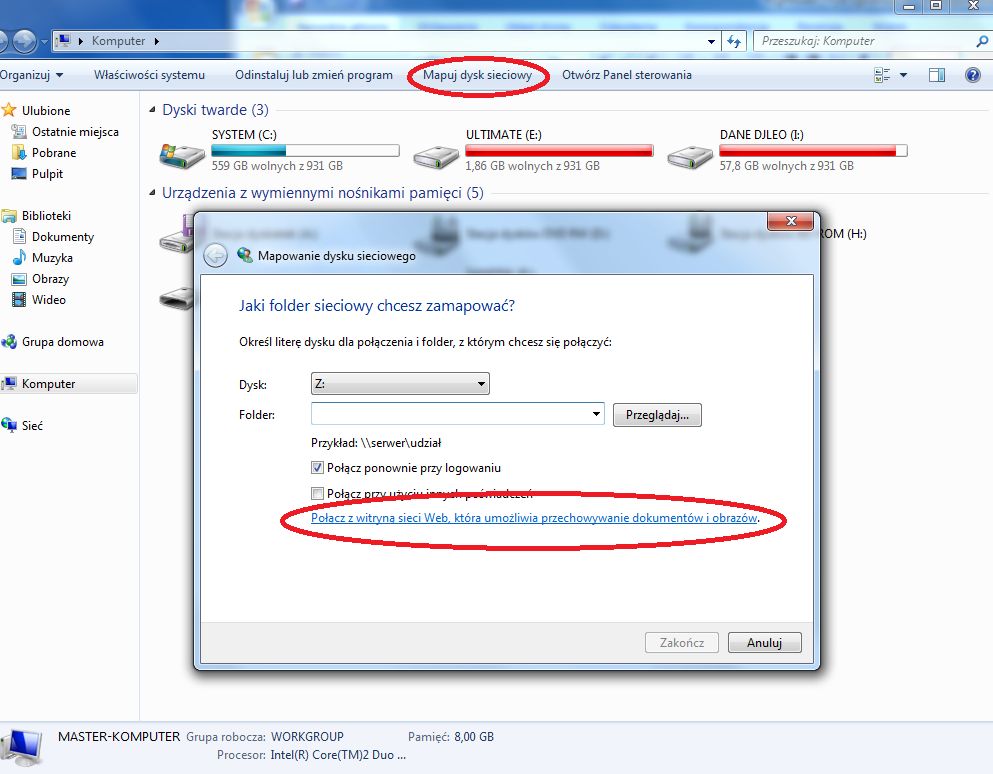
Task: Click the Dyski twarde (3) group header
Action: pyautogui.click(x=215, y=110)
